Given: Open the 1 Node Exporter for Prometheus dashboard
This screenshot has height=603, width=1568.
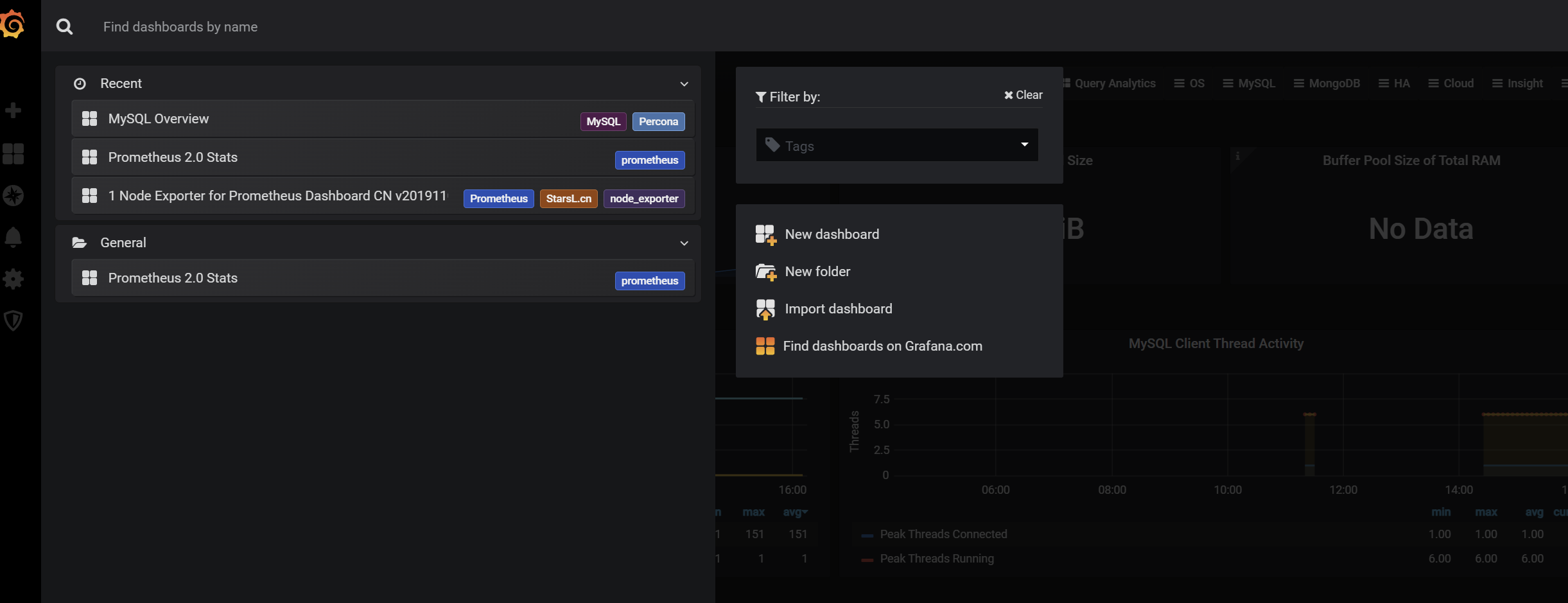Looking at the screenshot, I should coord(383,196).
